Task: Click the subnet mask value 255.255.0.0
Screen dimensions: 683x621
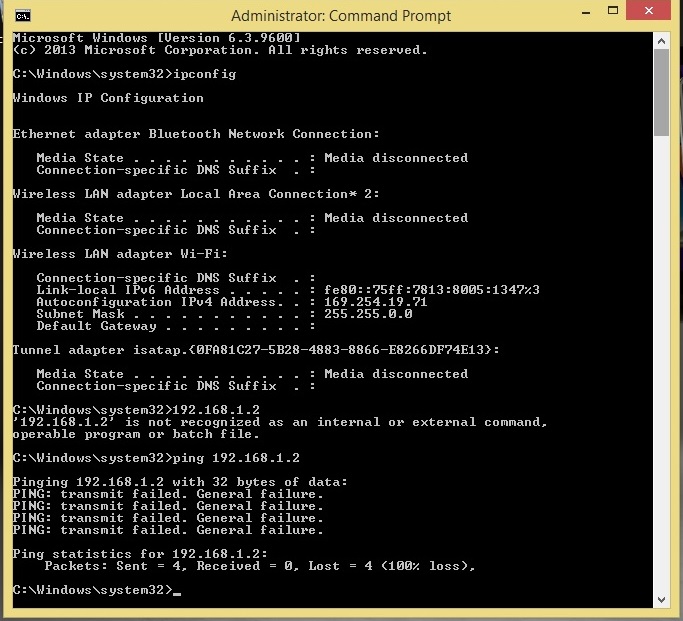Action: pos(368,314)
